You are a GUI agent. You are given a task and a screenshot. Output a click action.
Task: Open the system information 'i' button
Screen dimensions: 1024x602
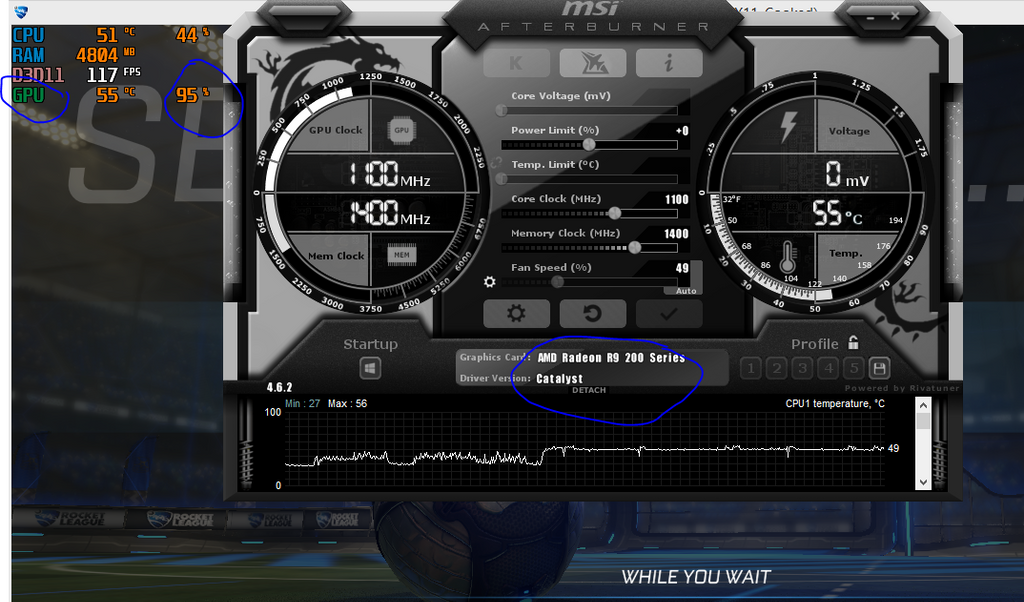pyautogui.click(x=669, y=63)
